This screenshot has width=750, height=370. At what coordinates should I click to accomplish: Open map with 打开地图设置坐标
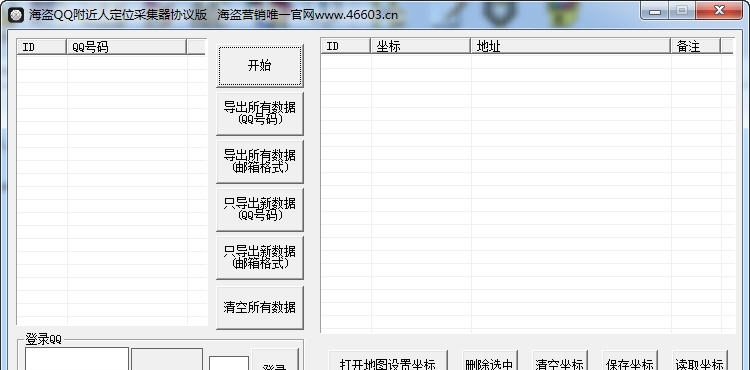(388, 361)
